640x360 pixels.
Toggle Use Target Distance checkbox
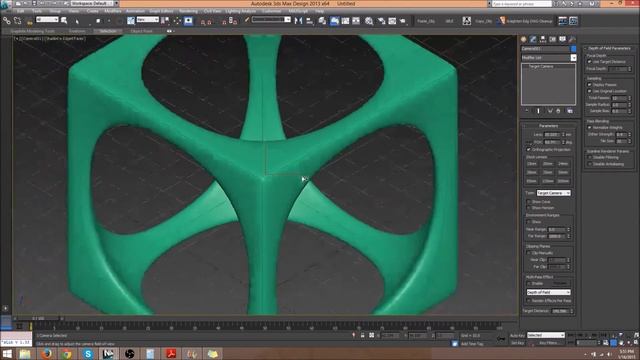coord(590,62)
